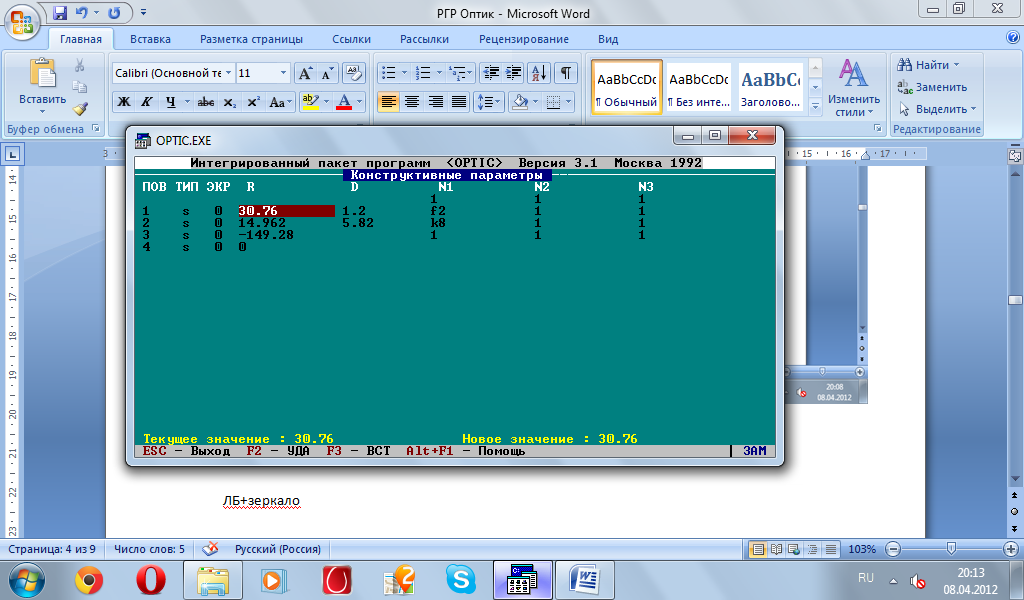
Task: Cut the selection with scissors icon
Action: [80, 65]
